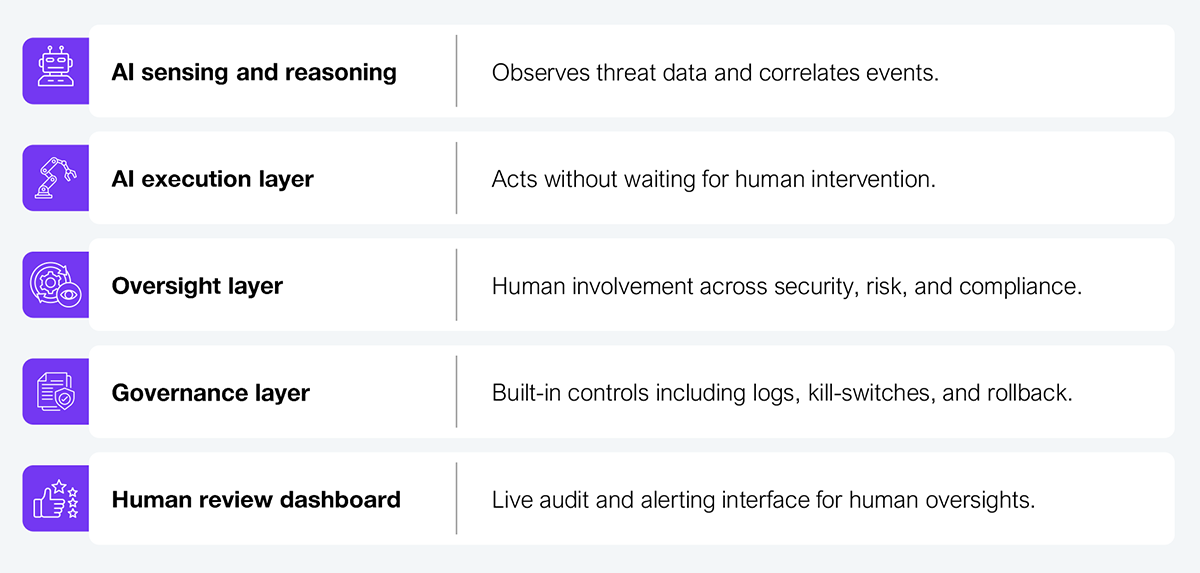
Task: Click the divider in Human review dashboard row
Action: pyautogui.click(x=457, y=499)
